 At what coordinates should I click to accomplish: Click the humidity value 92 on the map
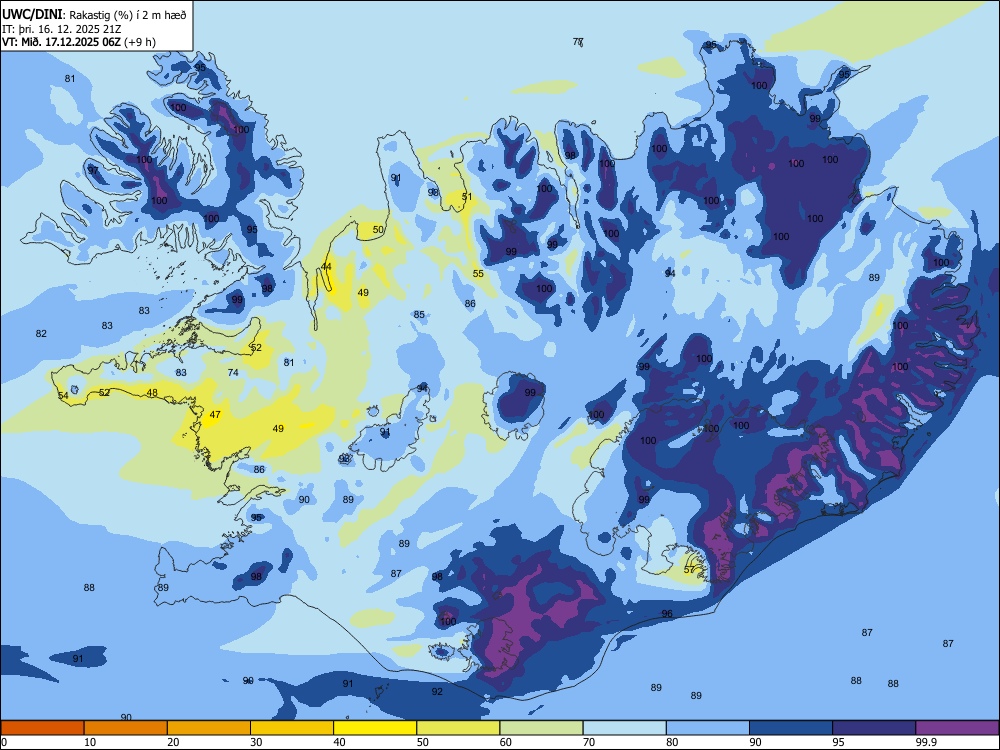point(437,691)
